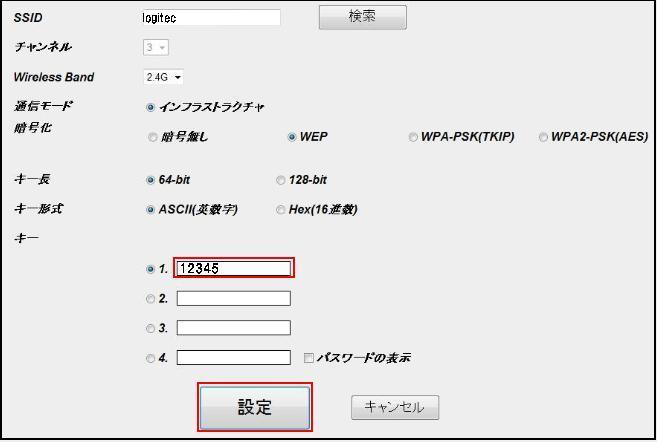Choose 64-bit key length
This screenshot has width=657, height=442.
[150, 180]
